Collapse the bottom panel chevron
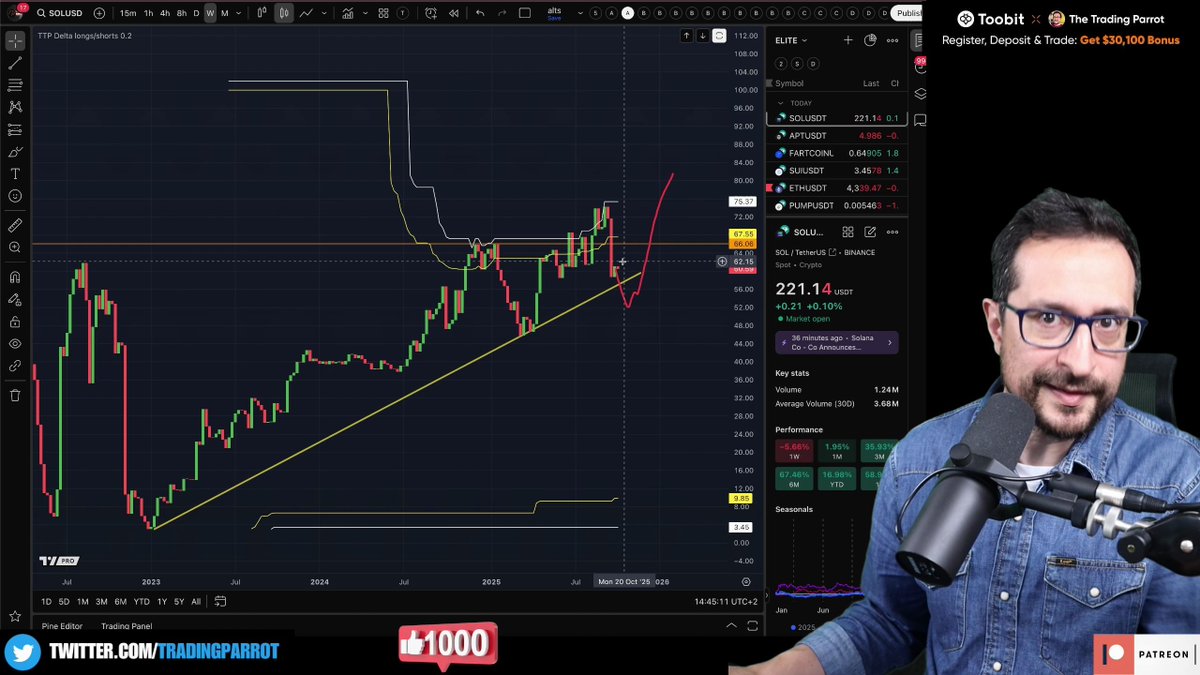Screen dimensions: 1200x675 click(x=733, y=626)
